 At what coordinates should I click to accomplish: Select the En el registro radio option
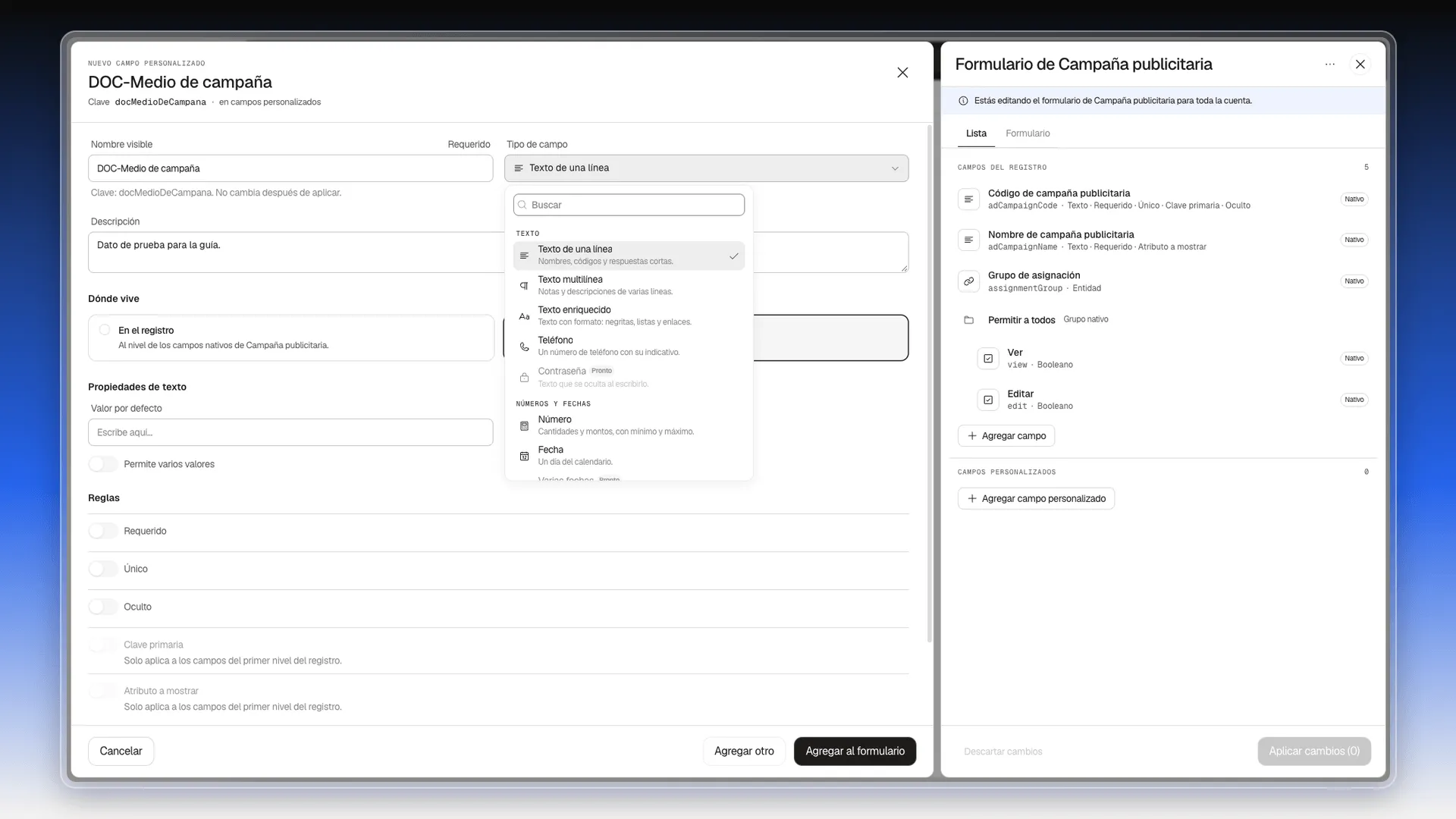[105, 330]
